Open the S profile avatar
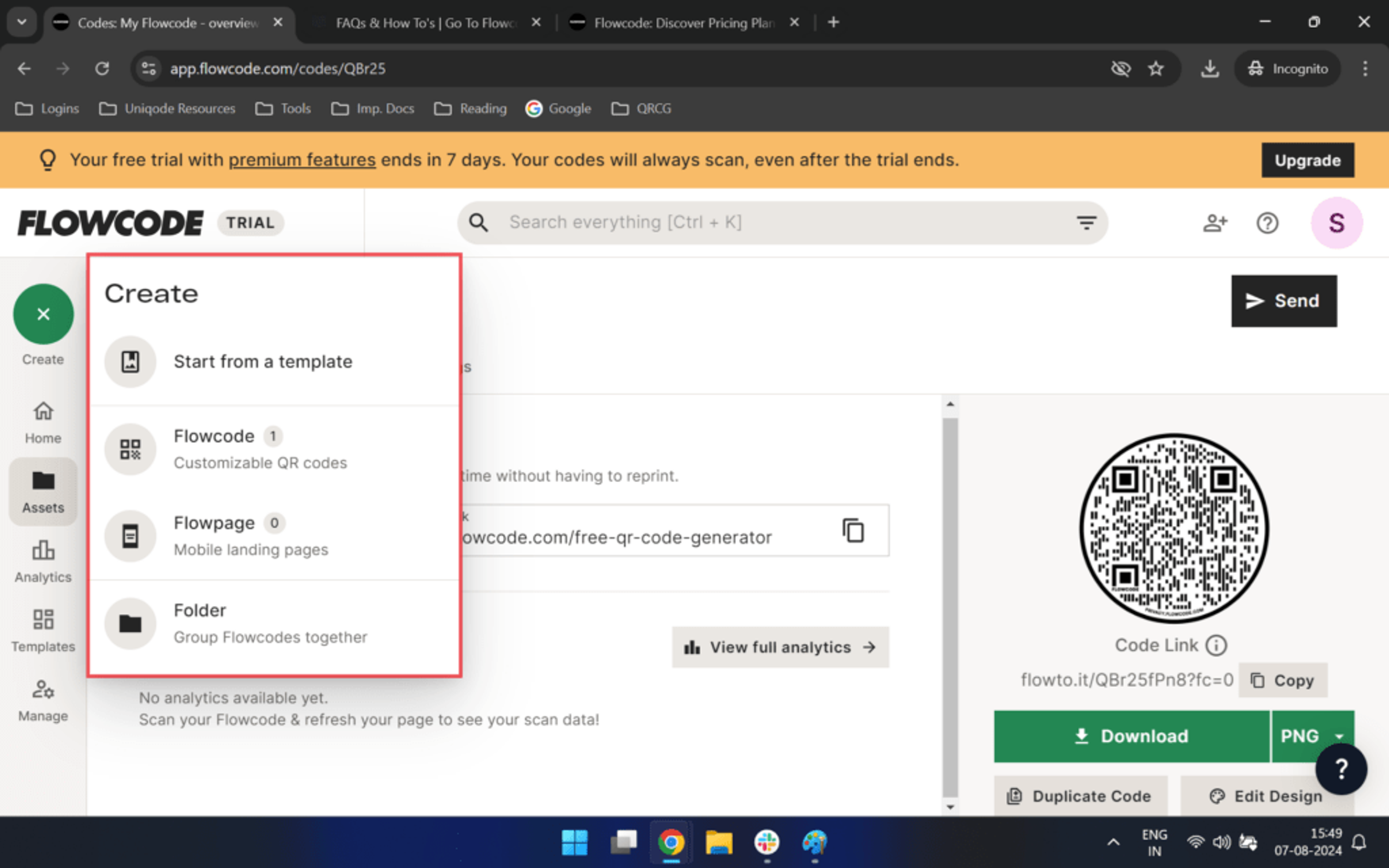 tap(1336, 223)
